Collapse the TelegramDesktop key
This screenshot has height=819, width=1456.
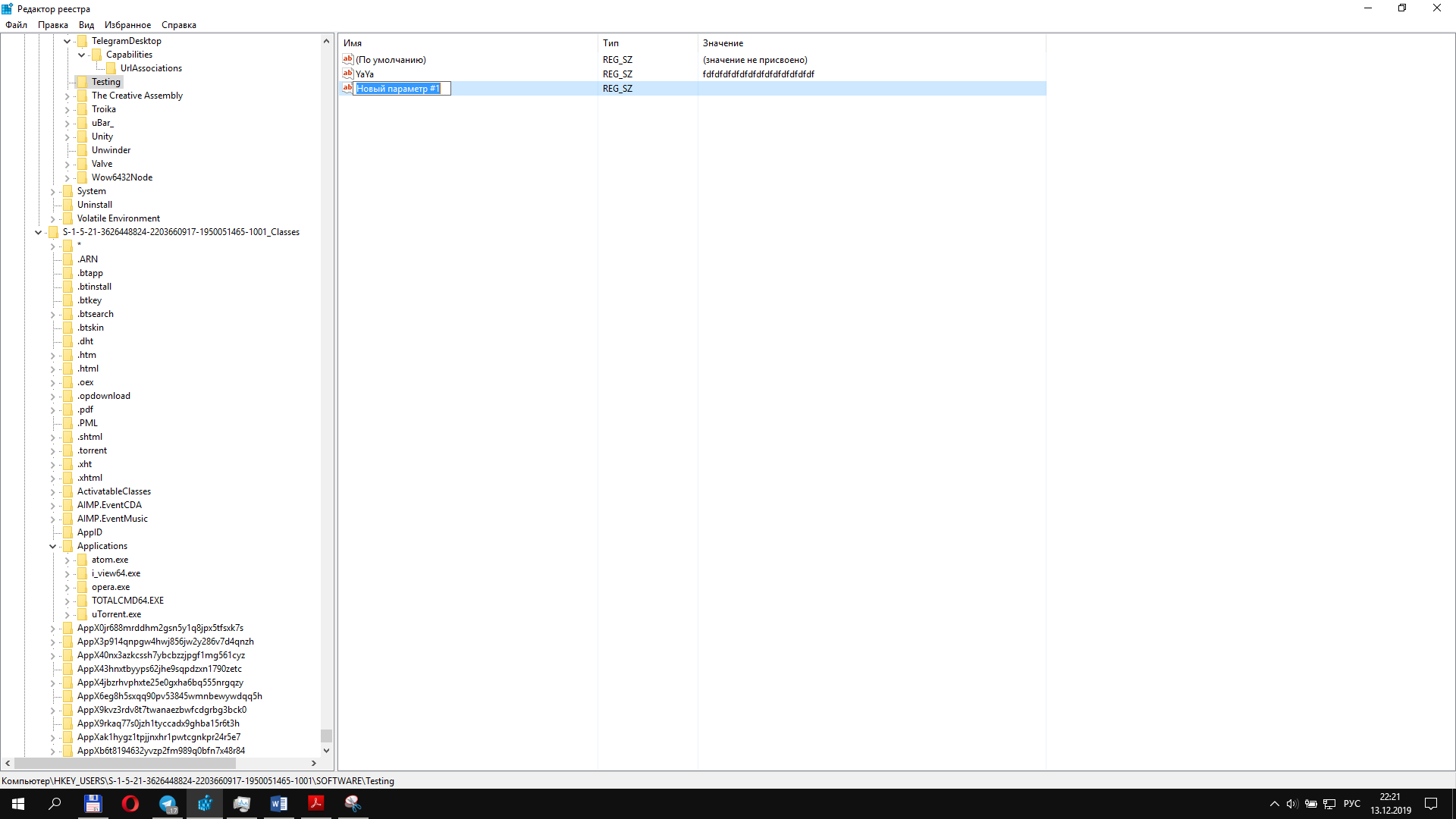(67, 41)
